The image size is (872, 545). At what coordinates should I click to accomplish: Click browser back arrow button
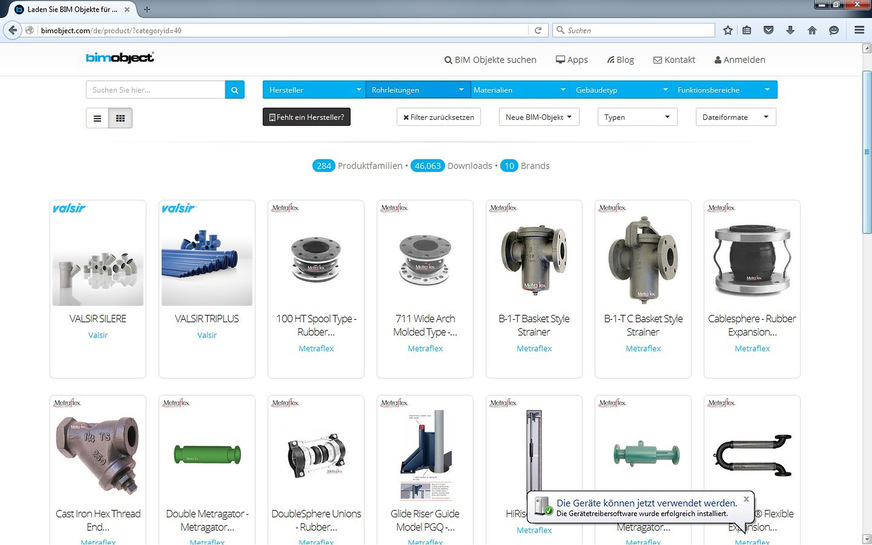click(14, 30)
